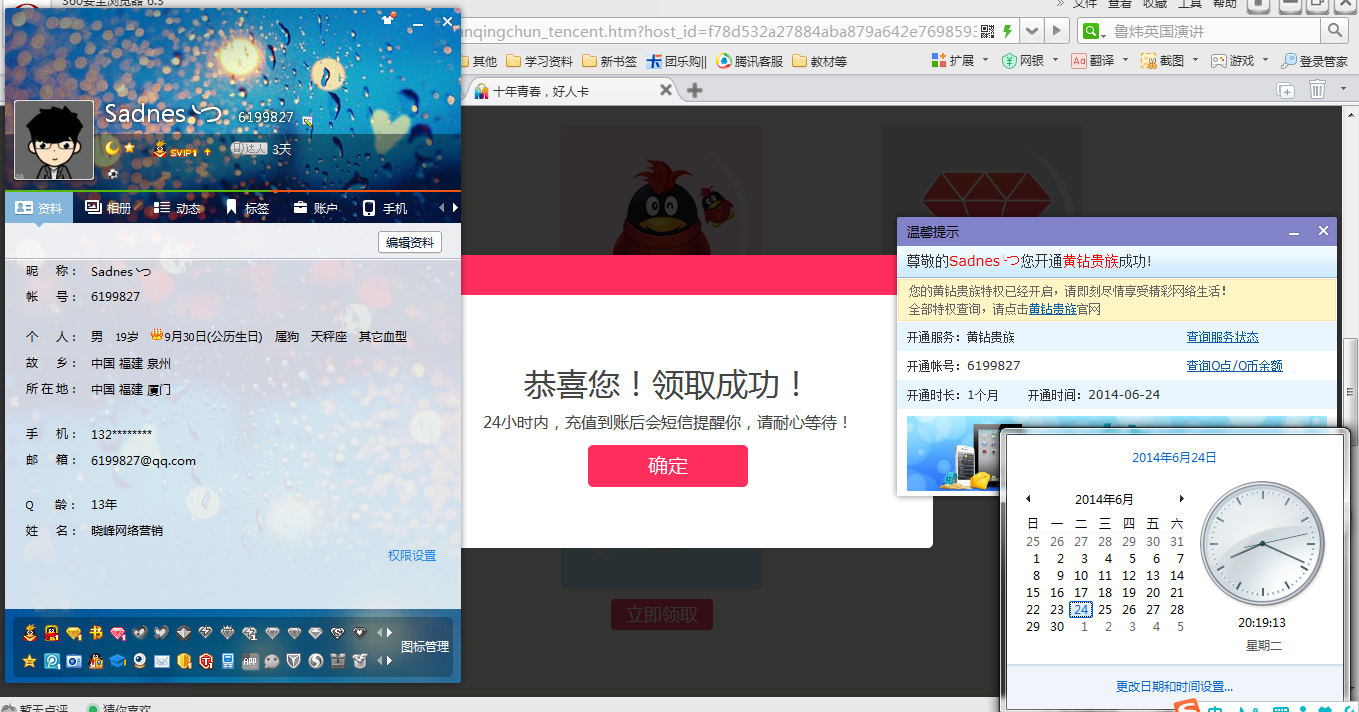Select the 资料 tab
1359x712 pixels.
point(39,208)
